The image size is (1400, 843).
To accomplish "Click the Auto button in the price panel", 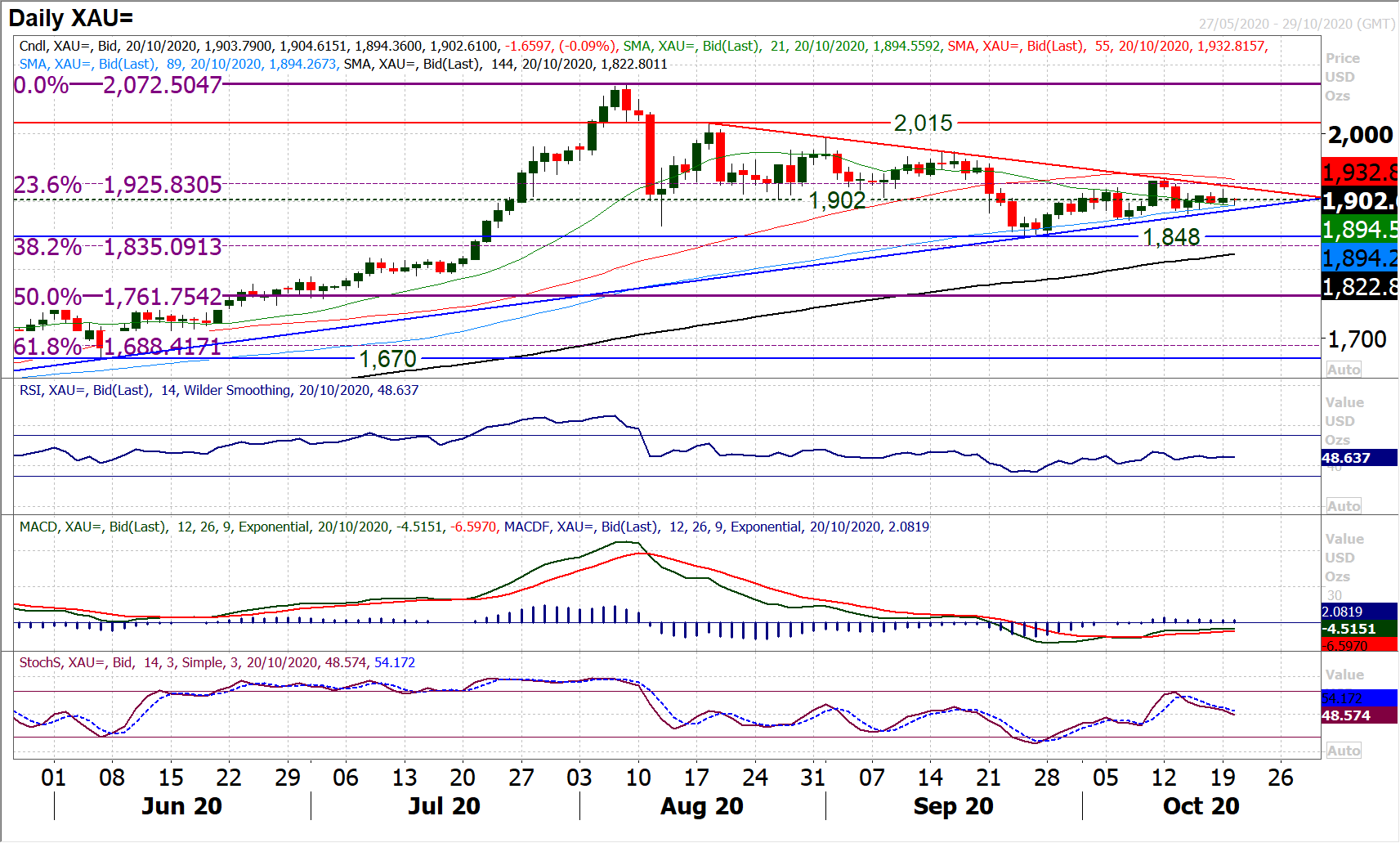I will pyautogui.click(x=1344, y=370).
